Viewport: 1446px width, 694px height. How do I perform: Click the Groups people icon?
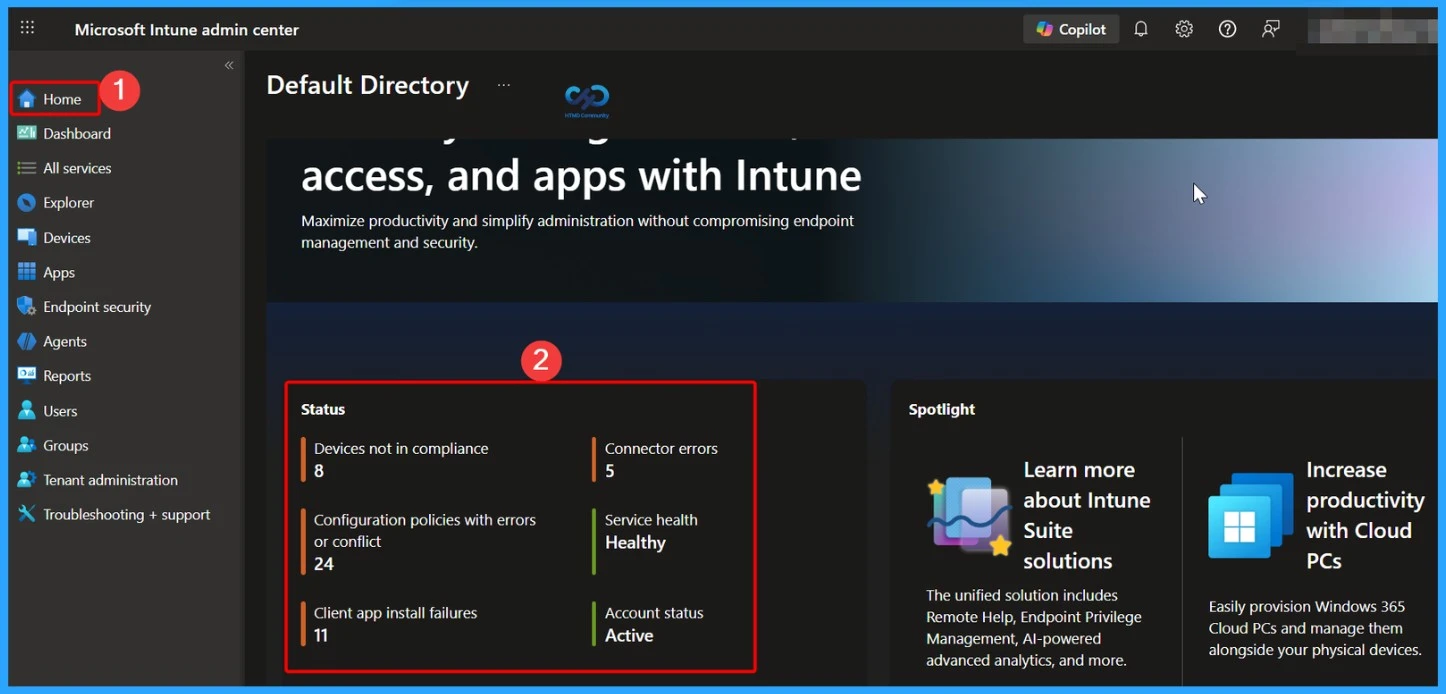click(x=27, y=445)
